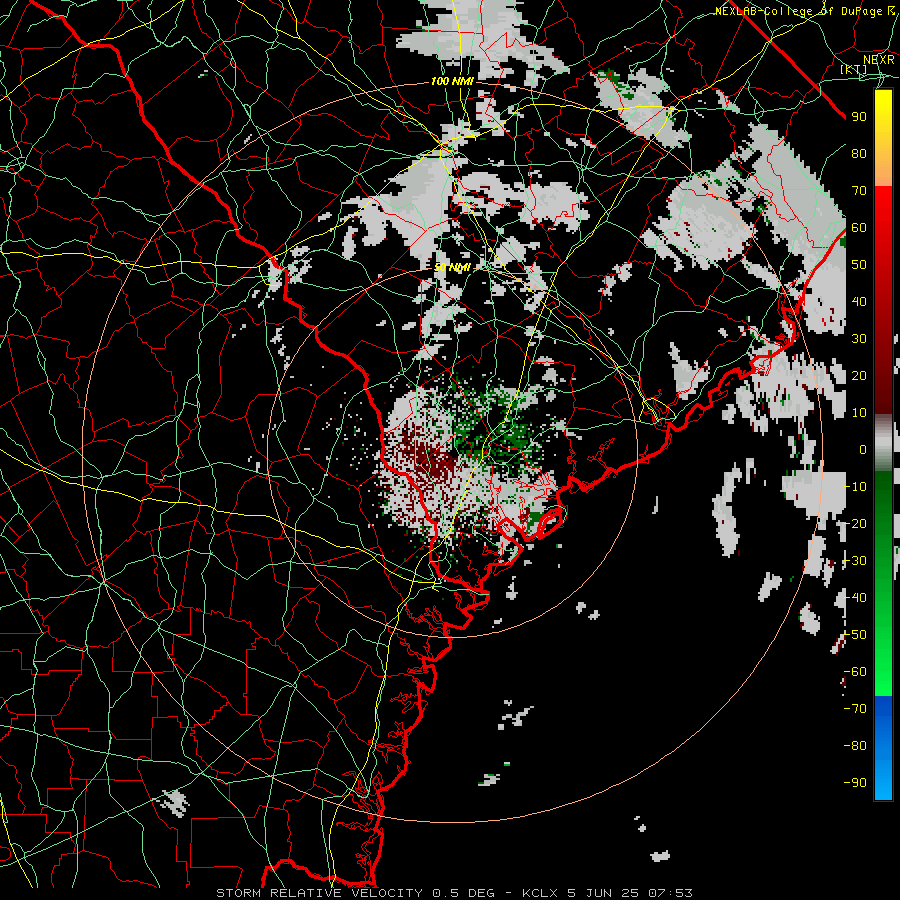Click the positive 20 scale label
Viewport: 900px width, 900px height.
[x=859, y=376]
